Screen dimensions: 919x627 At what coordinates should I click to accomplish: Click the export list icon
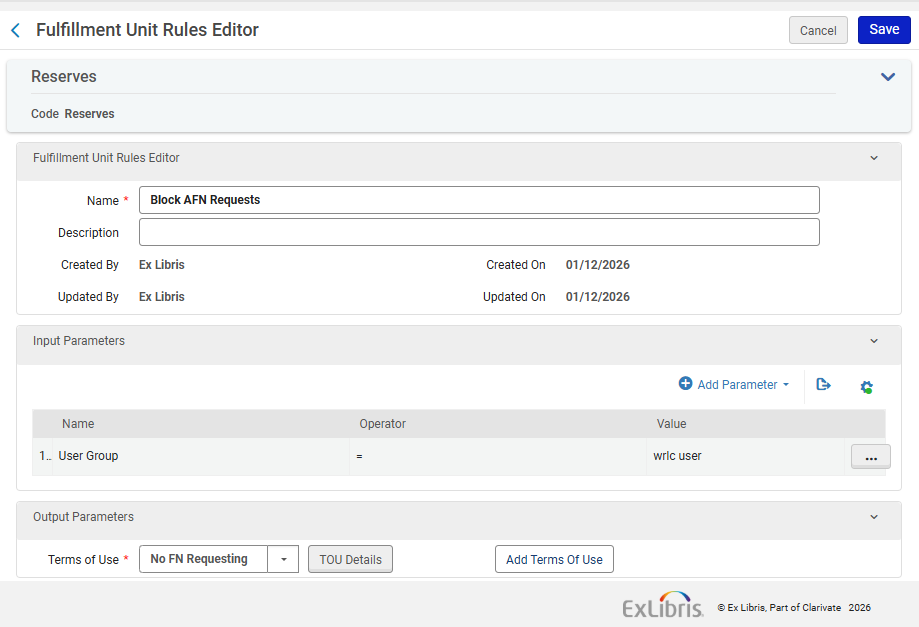click(x=823, y=385)
